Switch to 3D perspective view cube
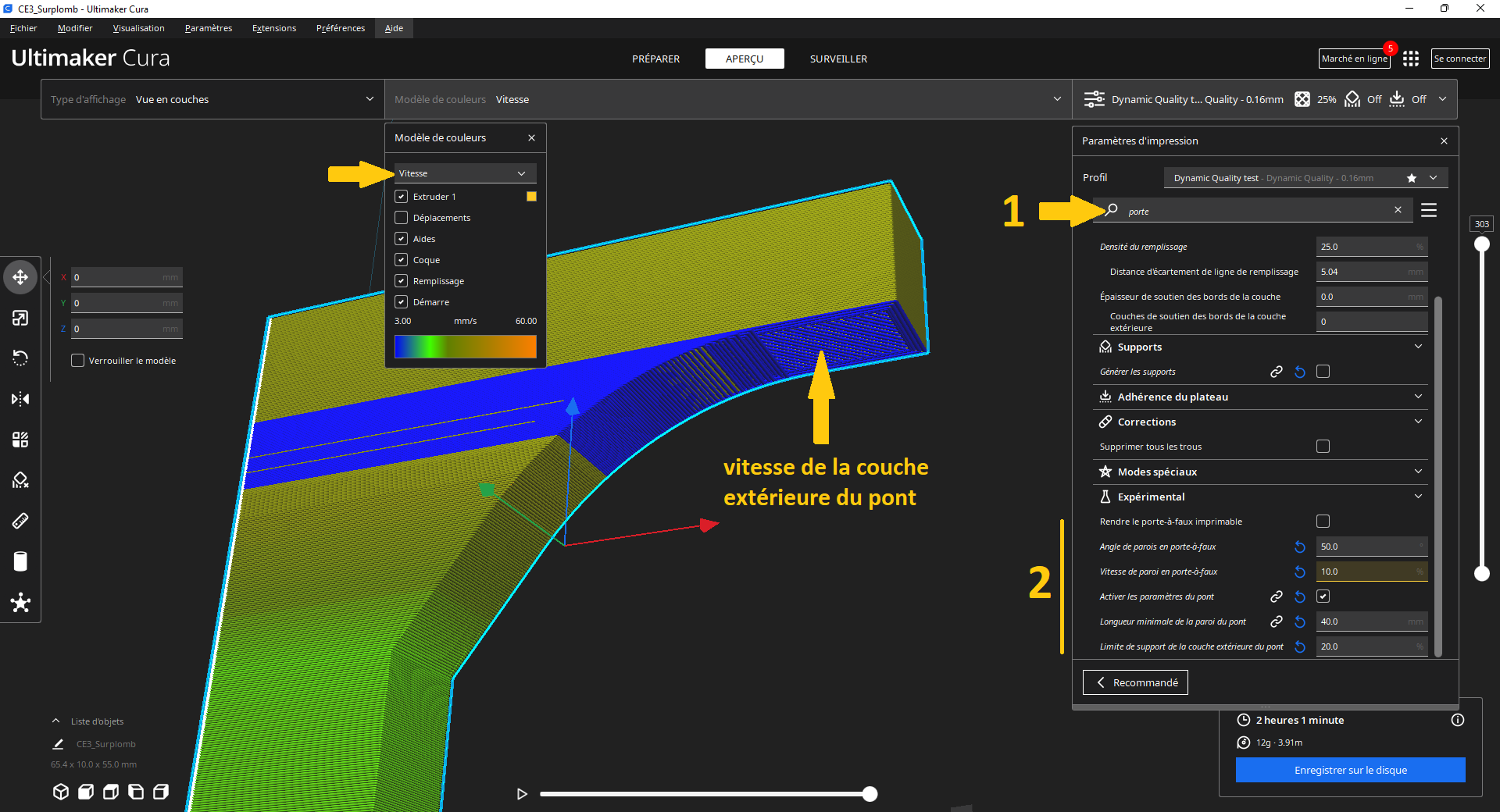The height and width of the screenshot is (812, 1500). coord(60,792)
